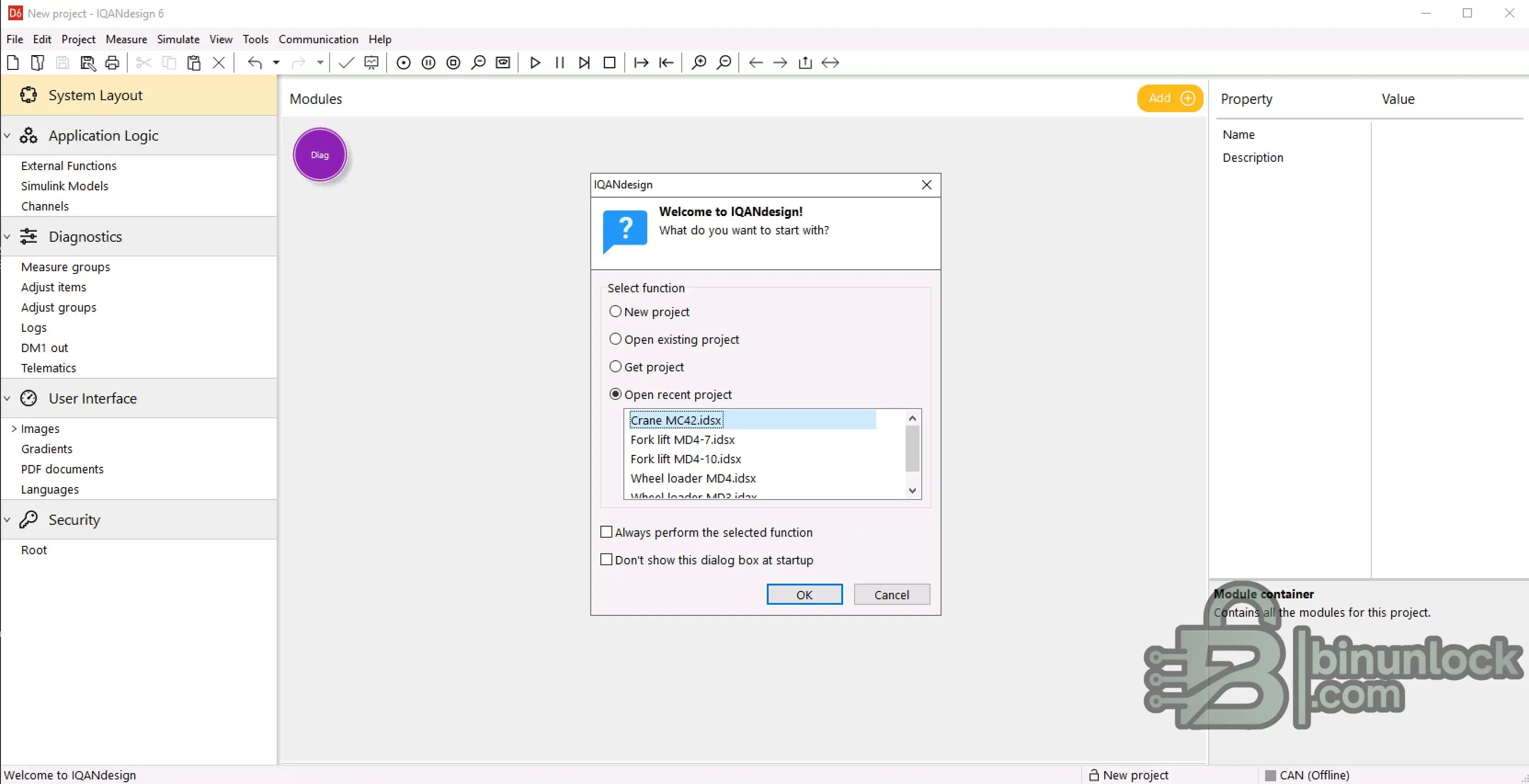Click the arrow-to-right-bar toolbar icon

tap(641, 62)
